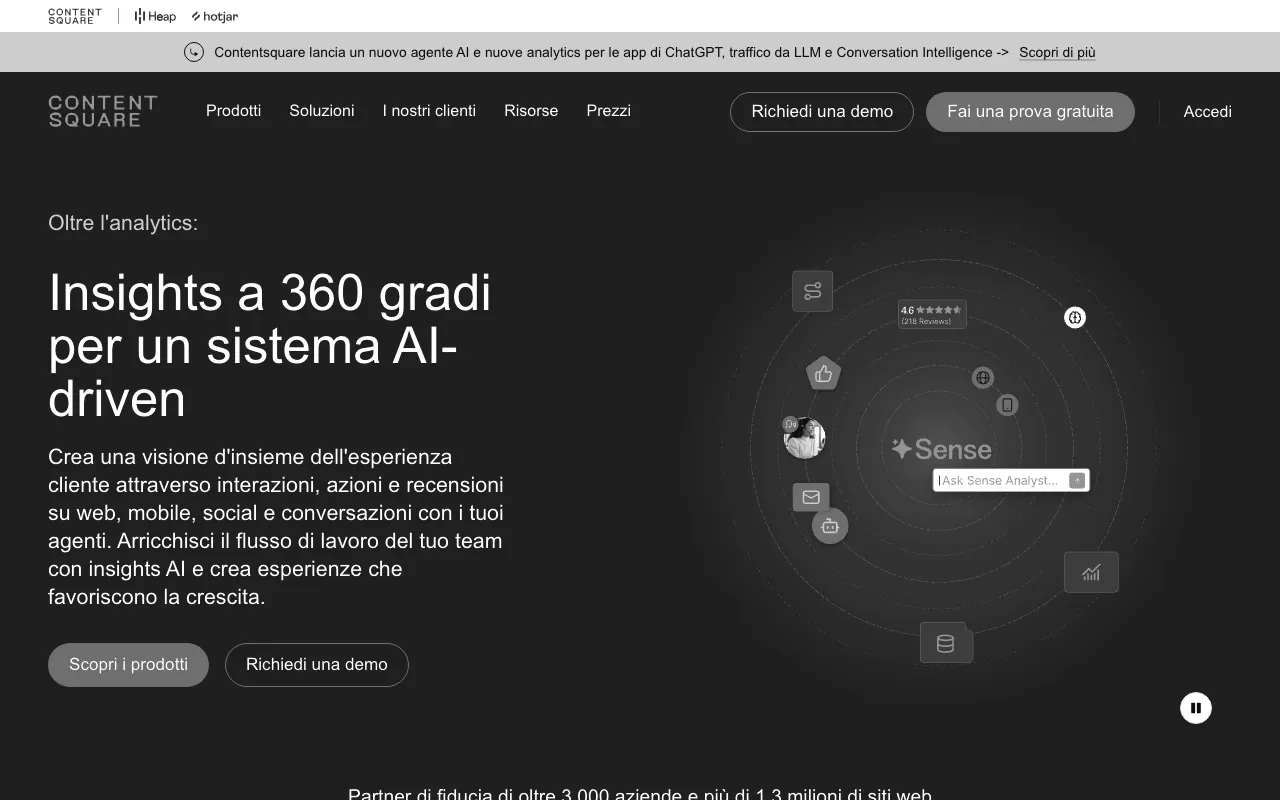Viewport: 1280px width, 800px height.
Task: Click the 4.6 star rating reviews badge
Action: click(x=932, y=314)
